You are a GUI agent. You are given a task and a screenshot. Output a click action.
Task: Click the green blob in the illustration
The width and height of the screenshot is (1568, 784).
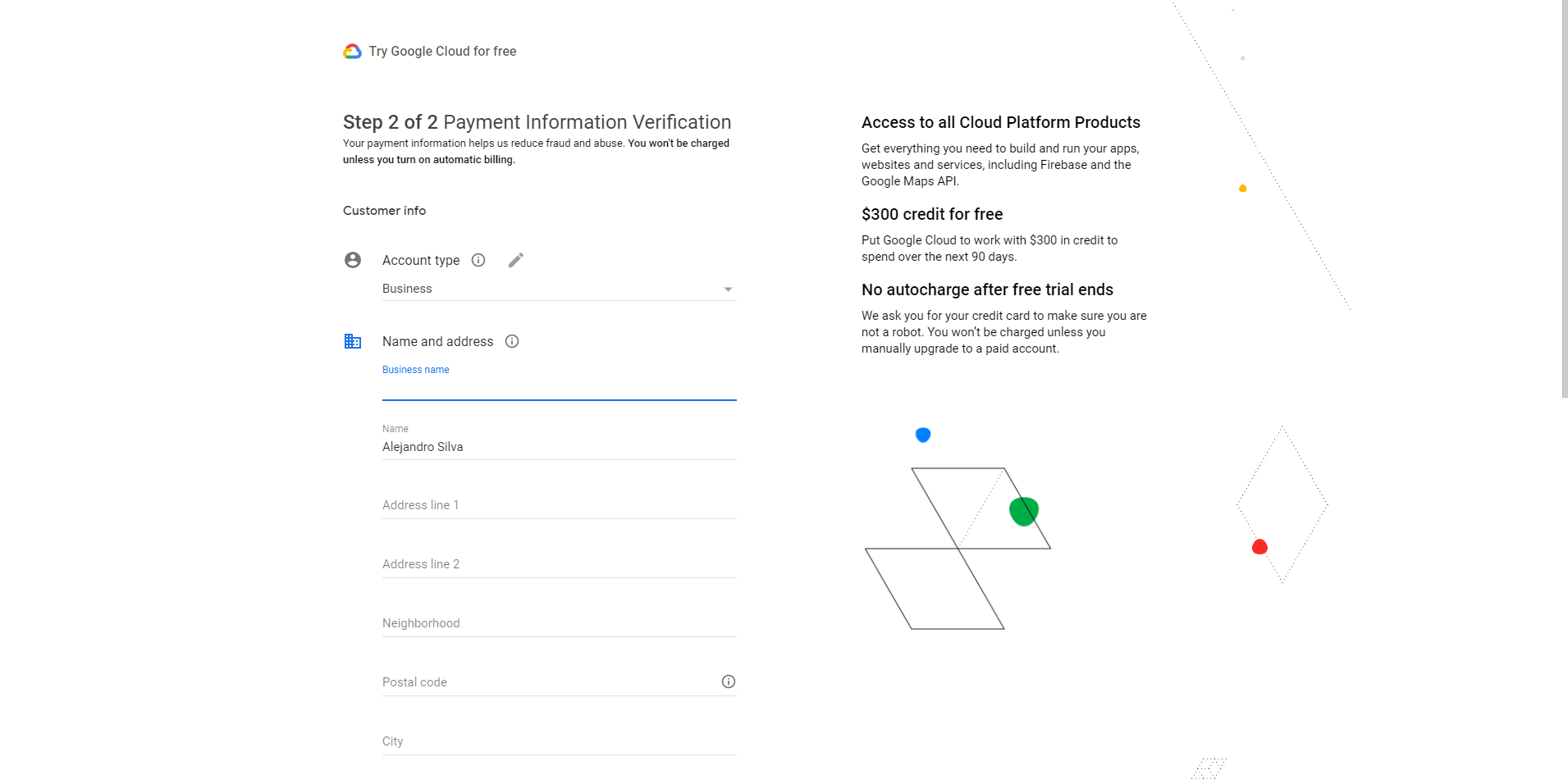(1023, 511)
